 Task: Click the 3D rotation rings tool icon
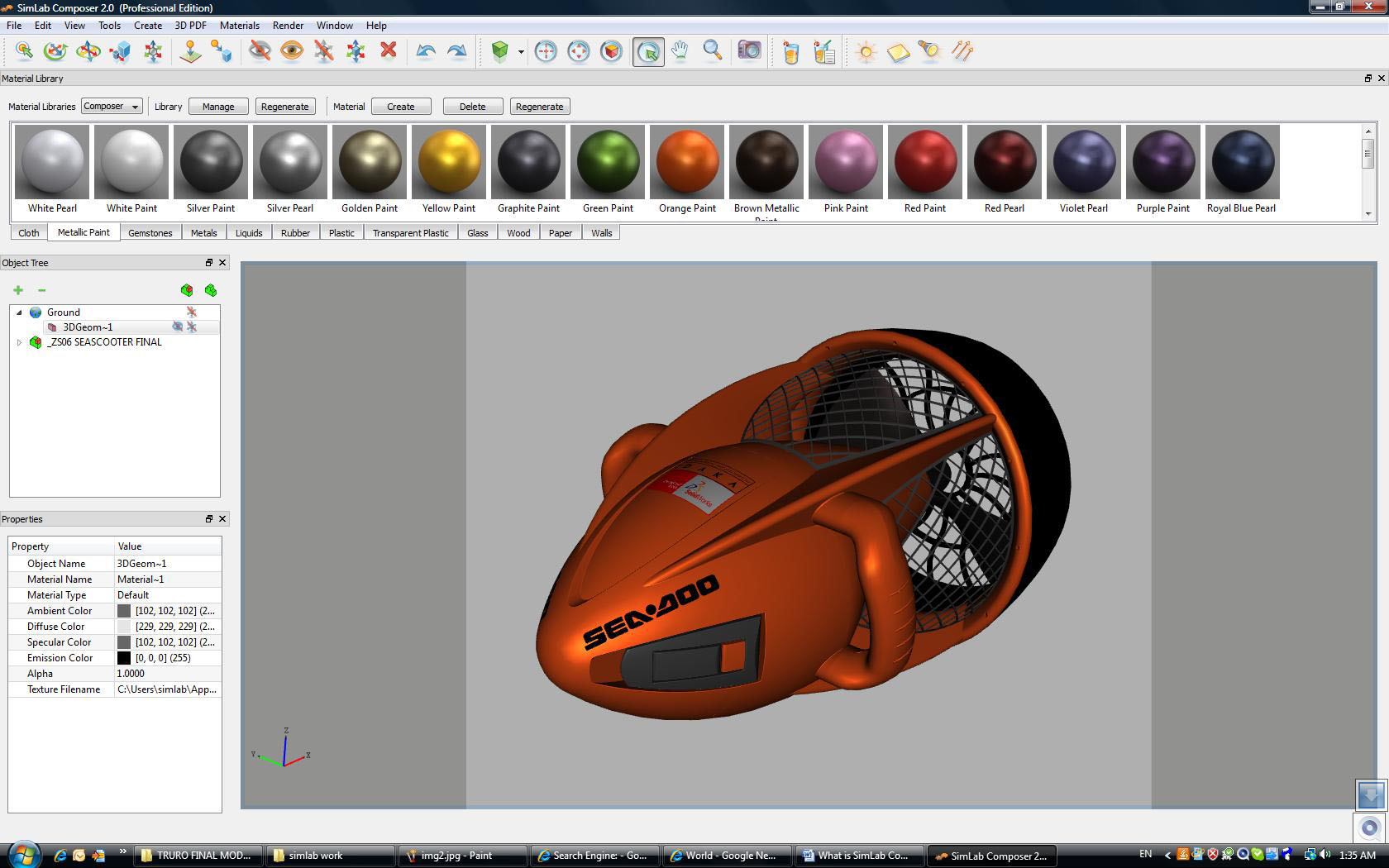click(88, 51)
